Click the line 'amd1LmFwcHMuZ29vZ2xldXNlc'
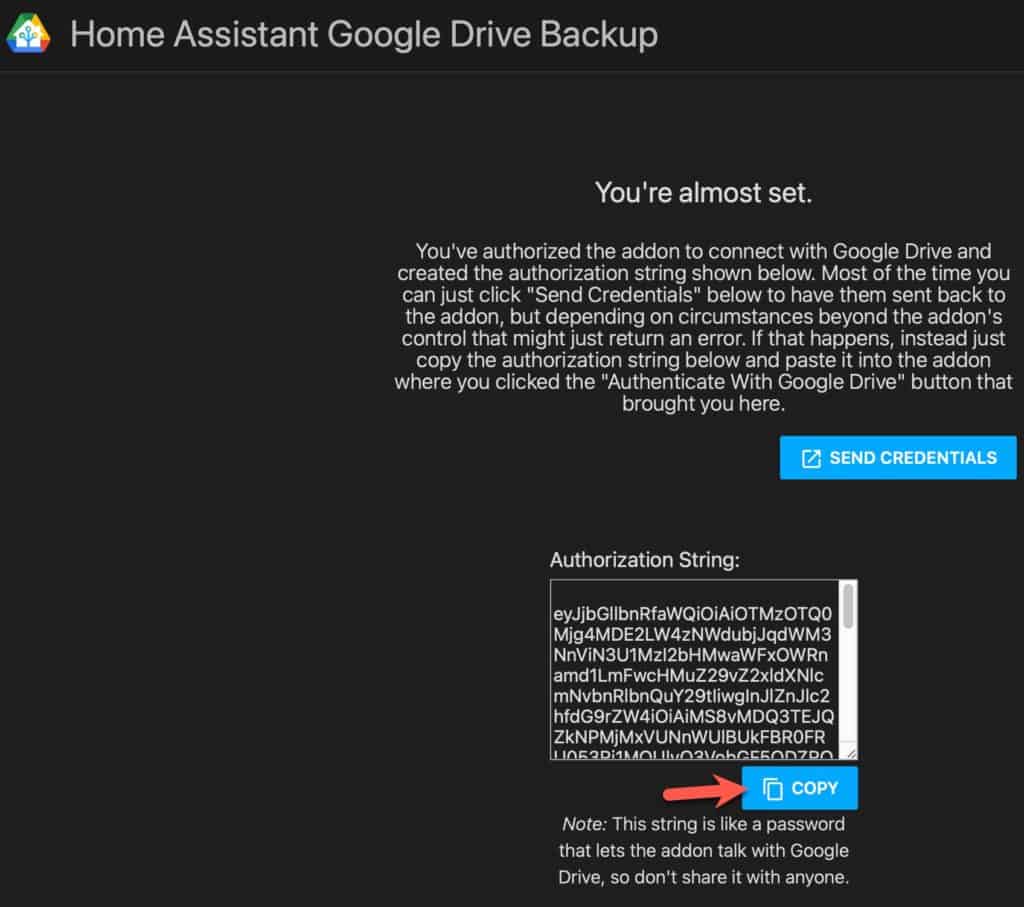 (688, 675)
